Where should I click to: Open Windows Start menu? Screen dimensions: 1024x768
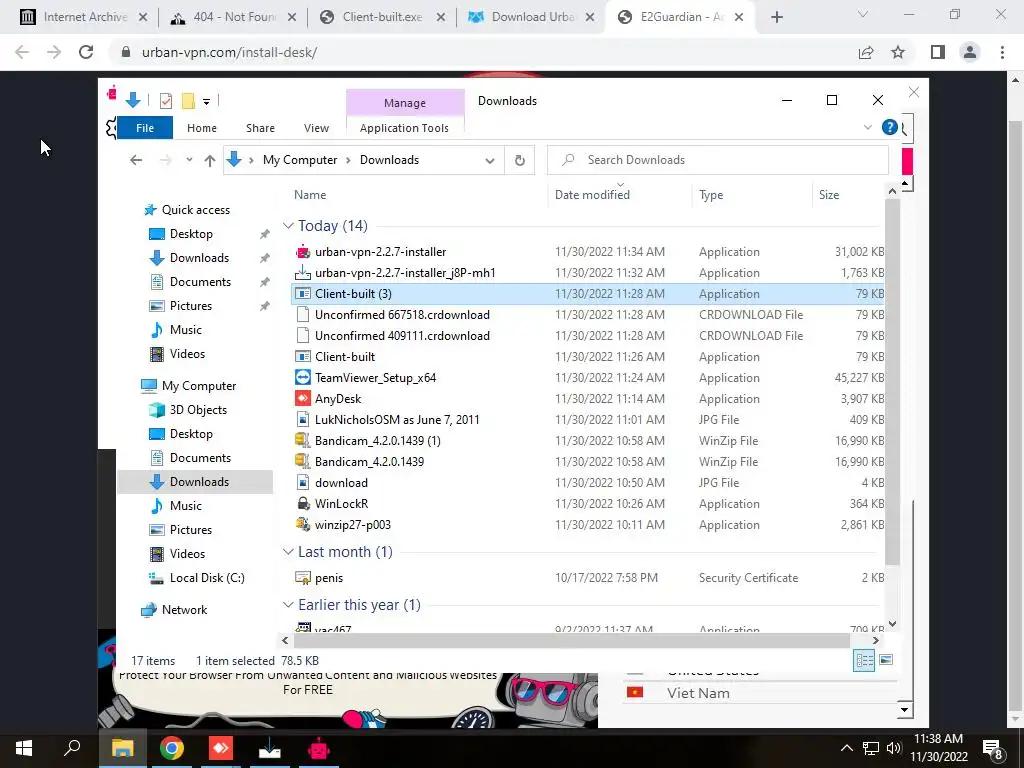(24, 748)
